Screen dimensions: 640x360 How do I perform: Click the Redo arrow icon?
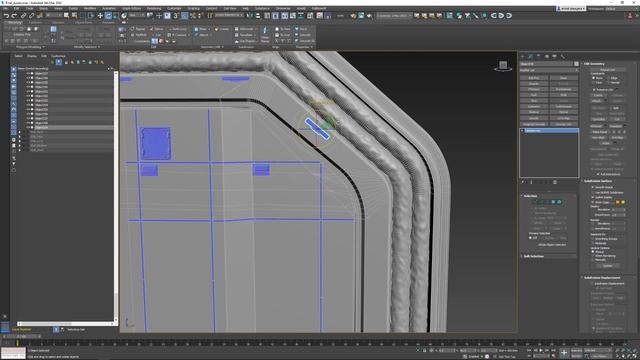point(14,16)
